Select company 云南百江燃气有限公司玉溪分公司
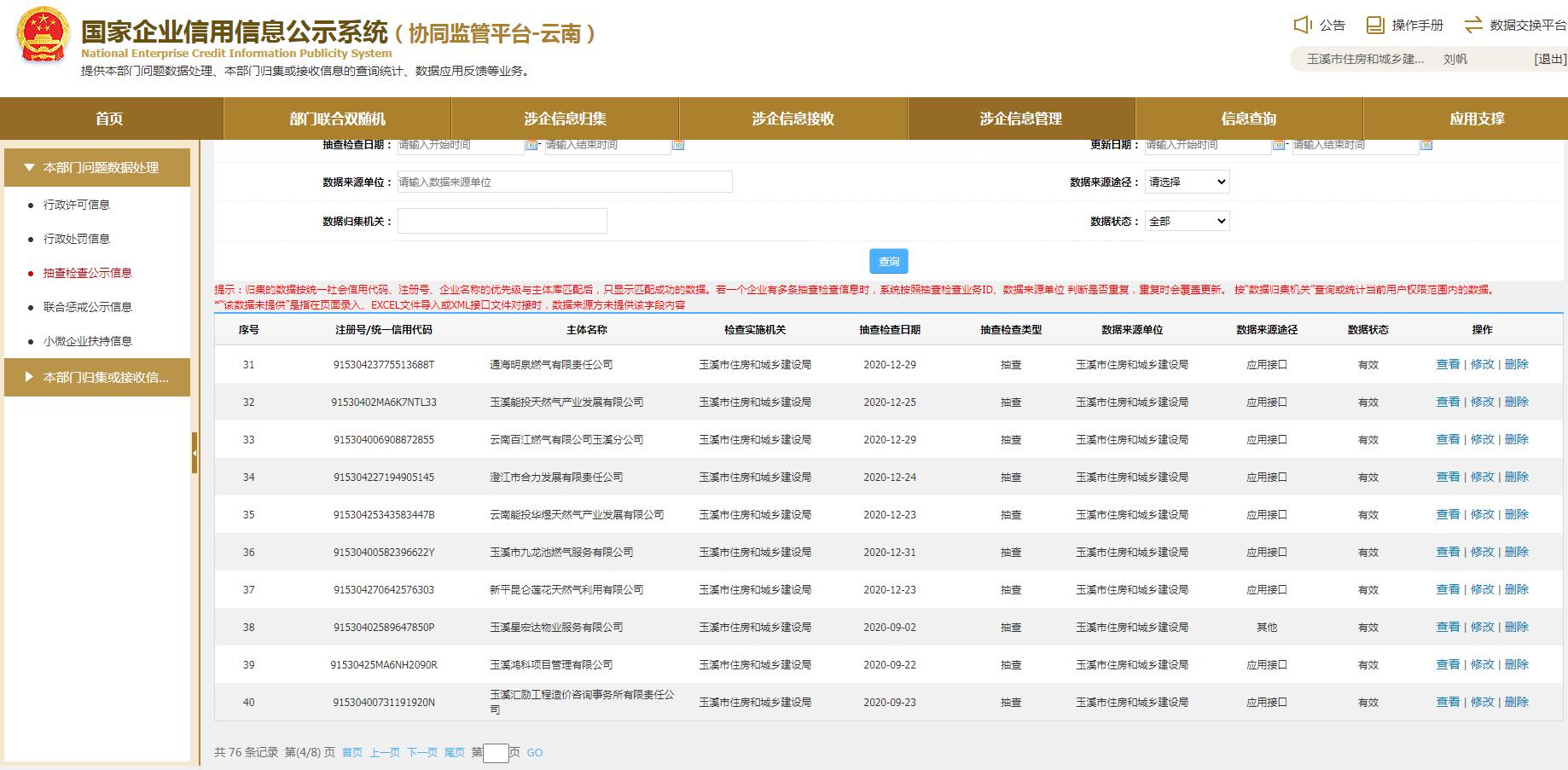This screenshot has height=770, width=1568. pos(566,439)
